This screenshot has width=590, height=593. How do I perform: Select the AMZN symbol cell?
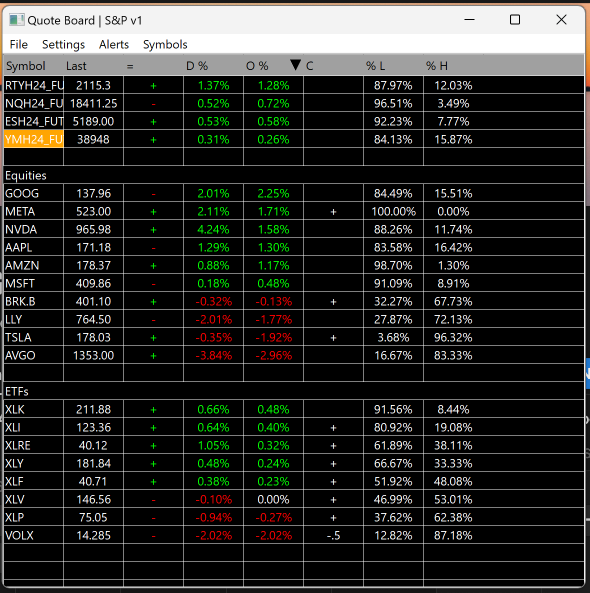[34, 265]
